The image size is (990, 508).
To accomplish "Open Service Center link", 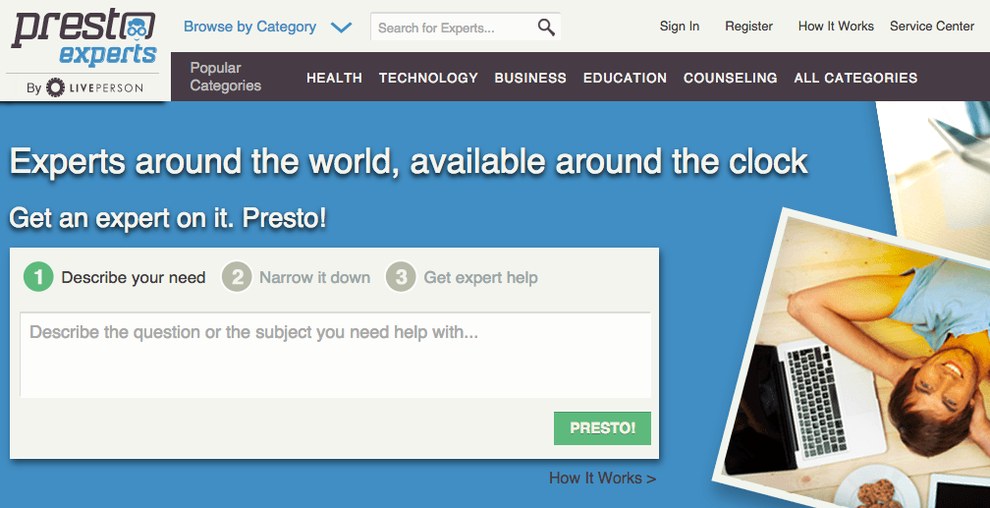I will click(x=932, y=26).
